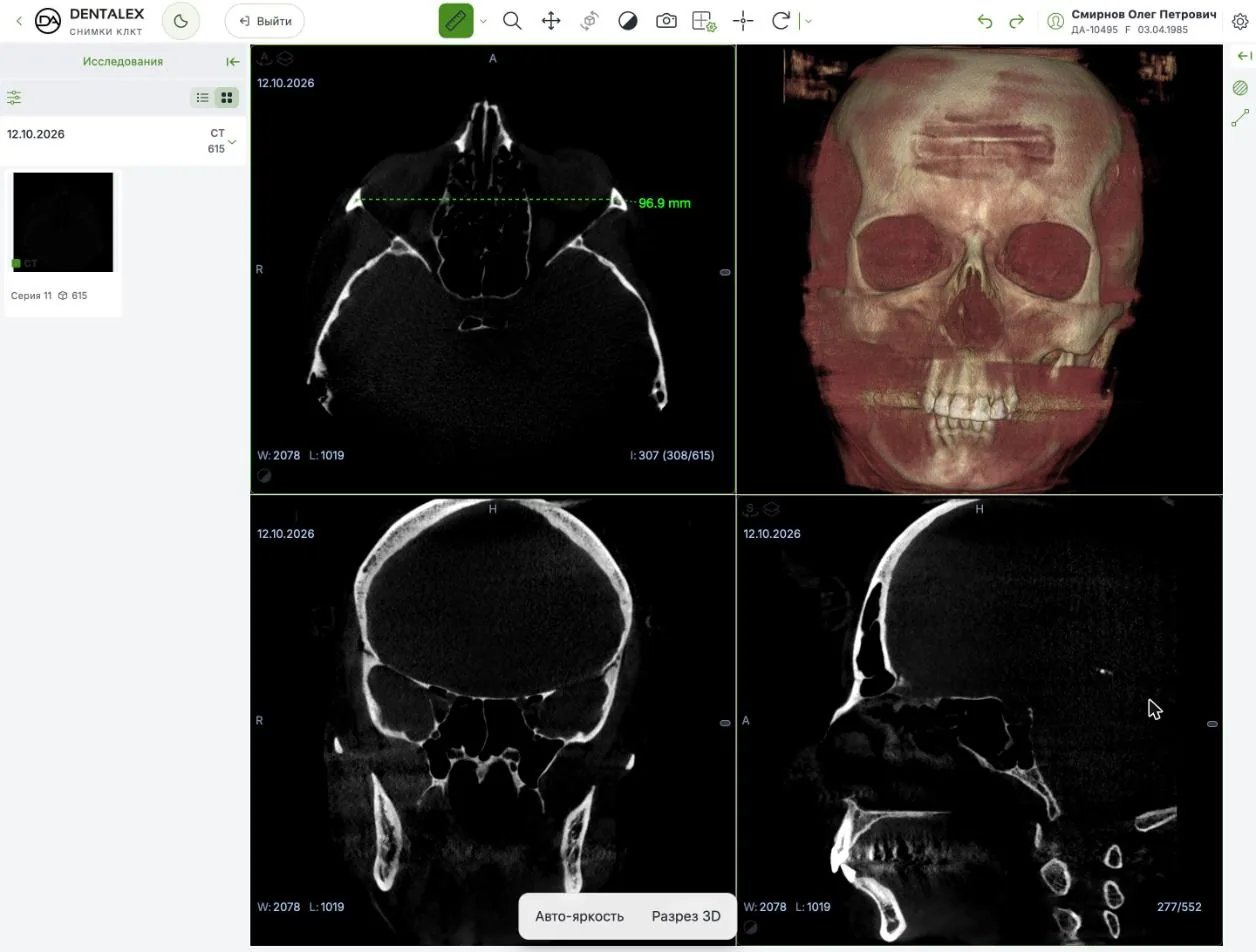
Task: Click the axial view orientation icon
Action: pyautogui.click(x=265, y=59)
